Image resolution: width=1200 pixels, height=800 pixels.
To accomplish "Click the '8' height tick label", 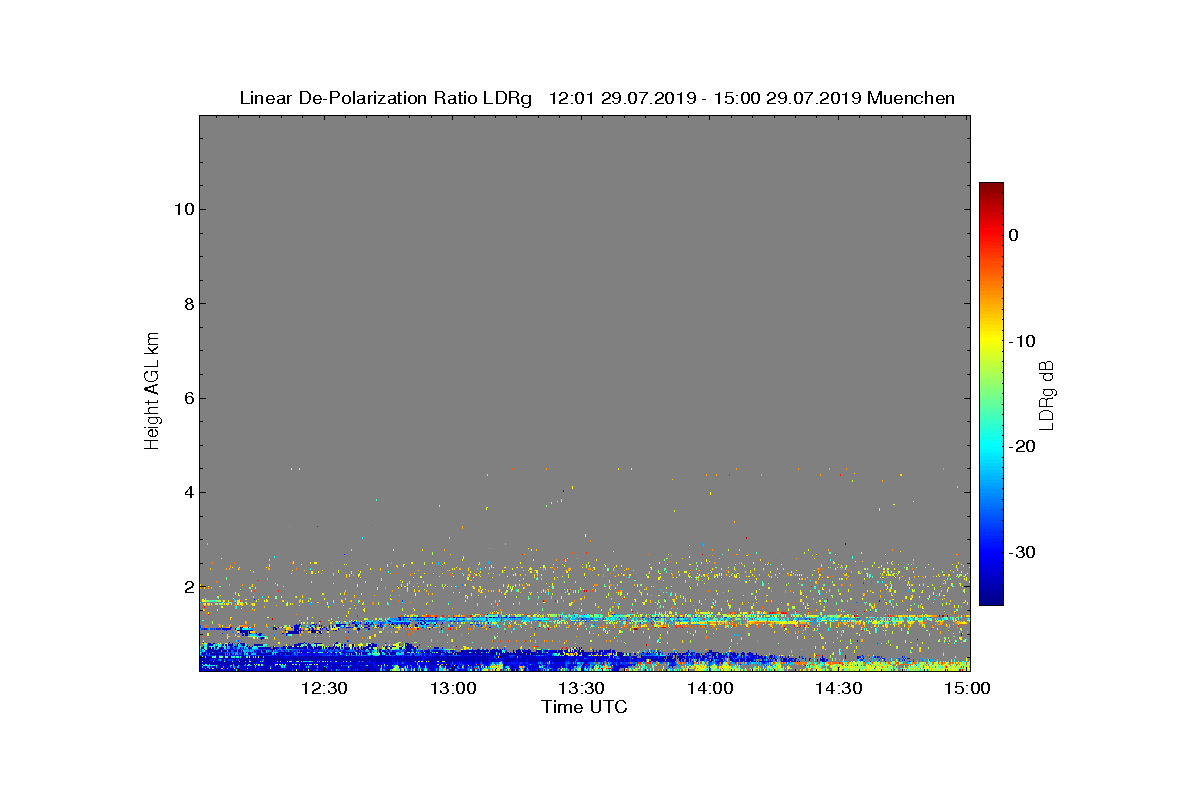I will [188, 304].
